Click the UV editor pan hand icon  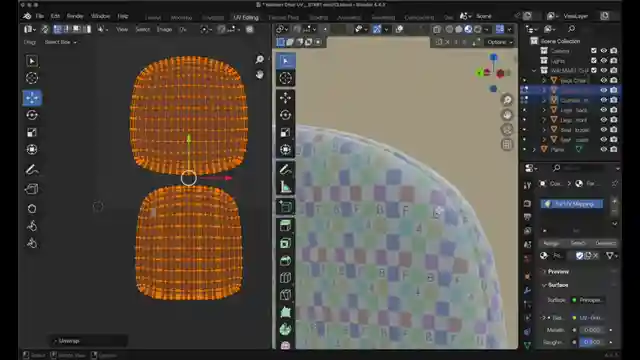pos(260,74)
